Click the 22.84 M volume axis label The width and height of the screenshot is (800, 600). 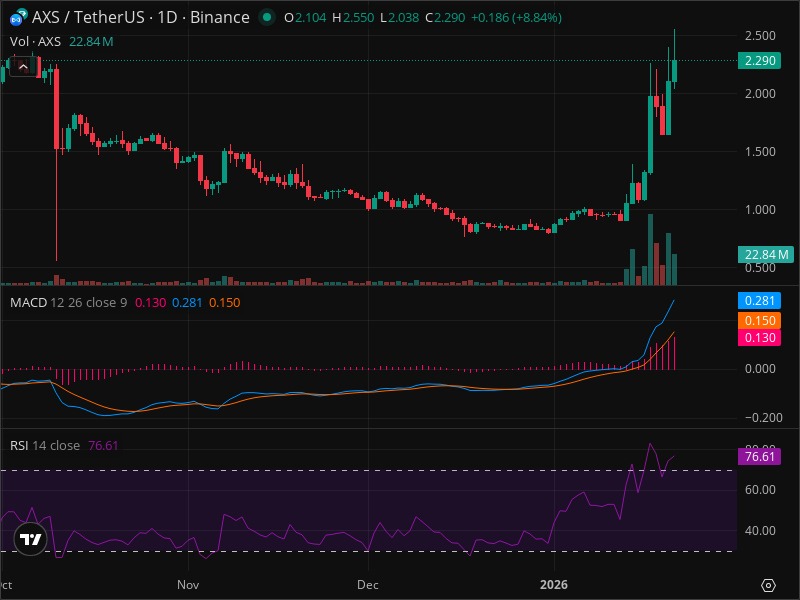[765, 254]
